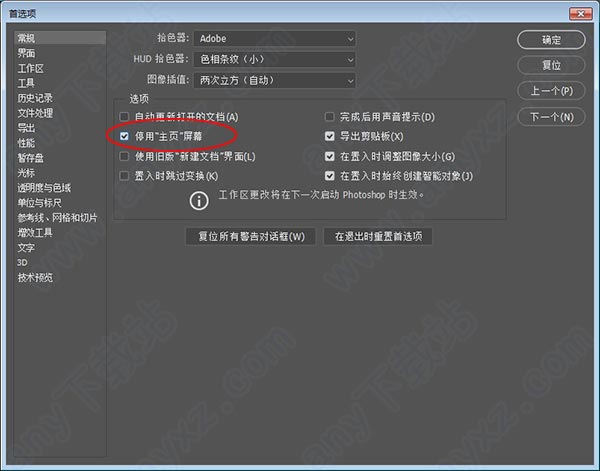The width and height of the screenshot is (600, 471).
Task: Go to next page with 下一个(N)
Action: point(551,117)
